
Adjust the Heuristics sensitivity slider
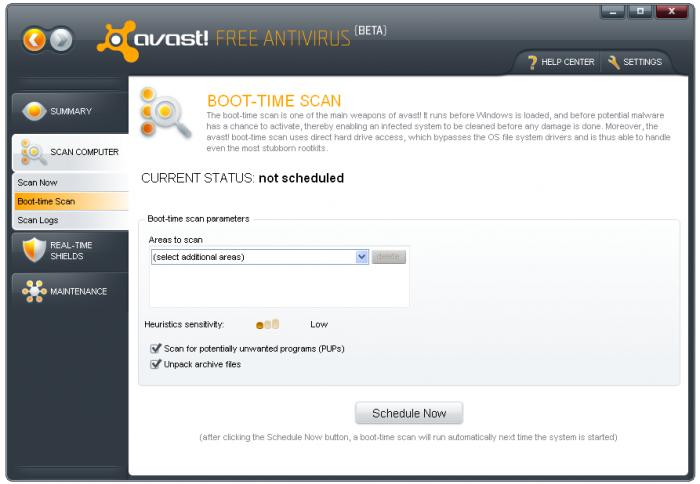coord(267,324)
